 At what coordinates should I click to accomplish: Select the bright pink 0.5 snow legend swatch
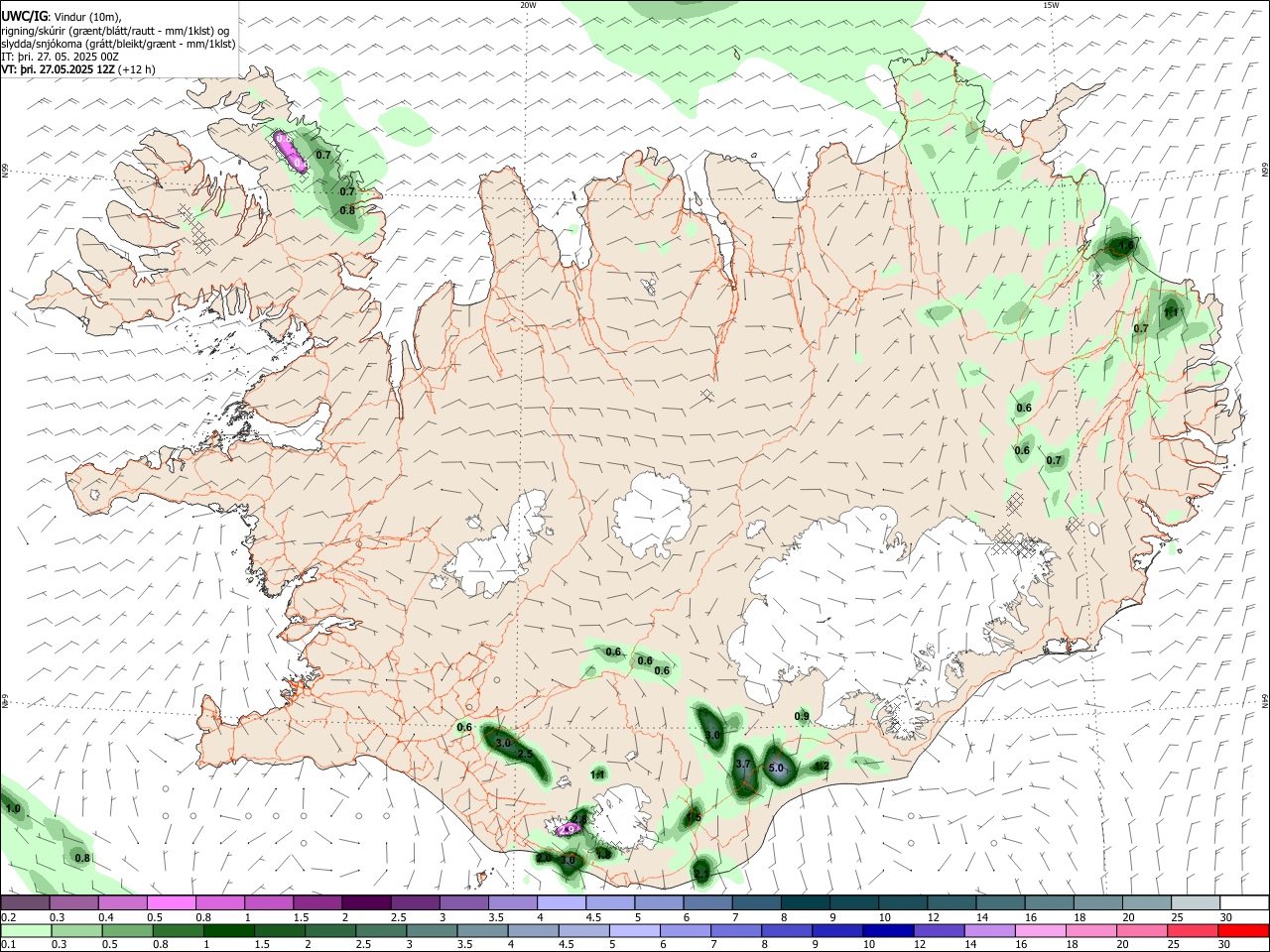click(x=171, y=903)
